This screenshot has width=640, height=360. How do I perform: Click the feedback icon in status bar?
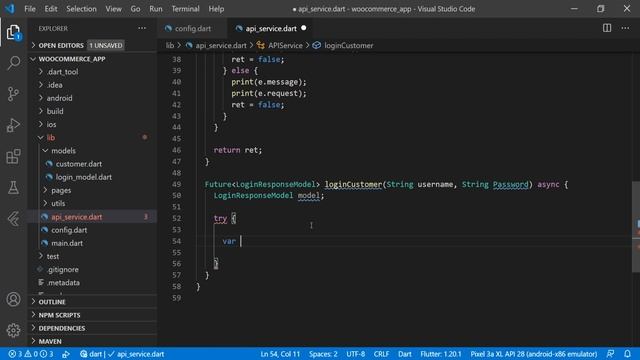pos(611,354)
